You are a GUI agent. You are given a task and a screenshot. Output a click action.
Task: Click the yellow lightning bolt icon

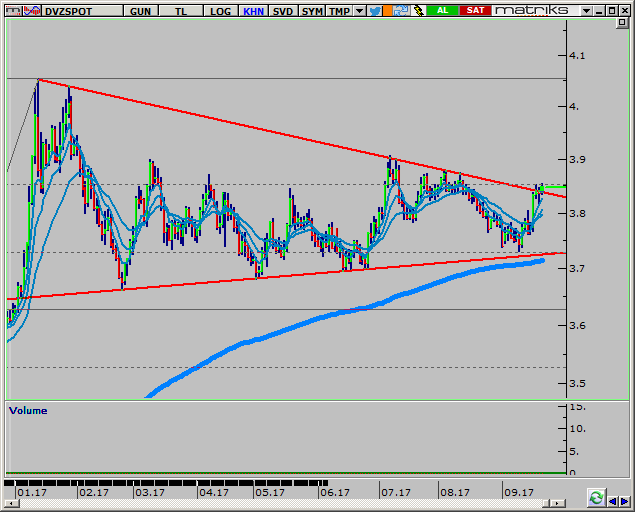coord(418,11)
